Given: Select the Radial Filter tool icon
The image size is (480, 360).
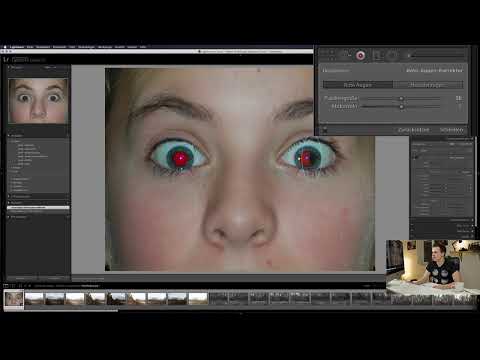Looking at the screenshot, I should point(392,55).
